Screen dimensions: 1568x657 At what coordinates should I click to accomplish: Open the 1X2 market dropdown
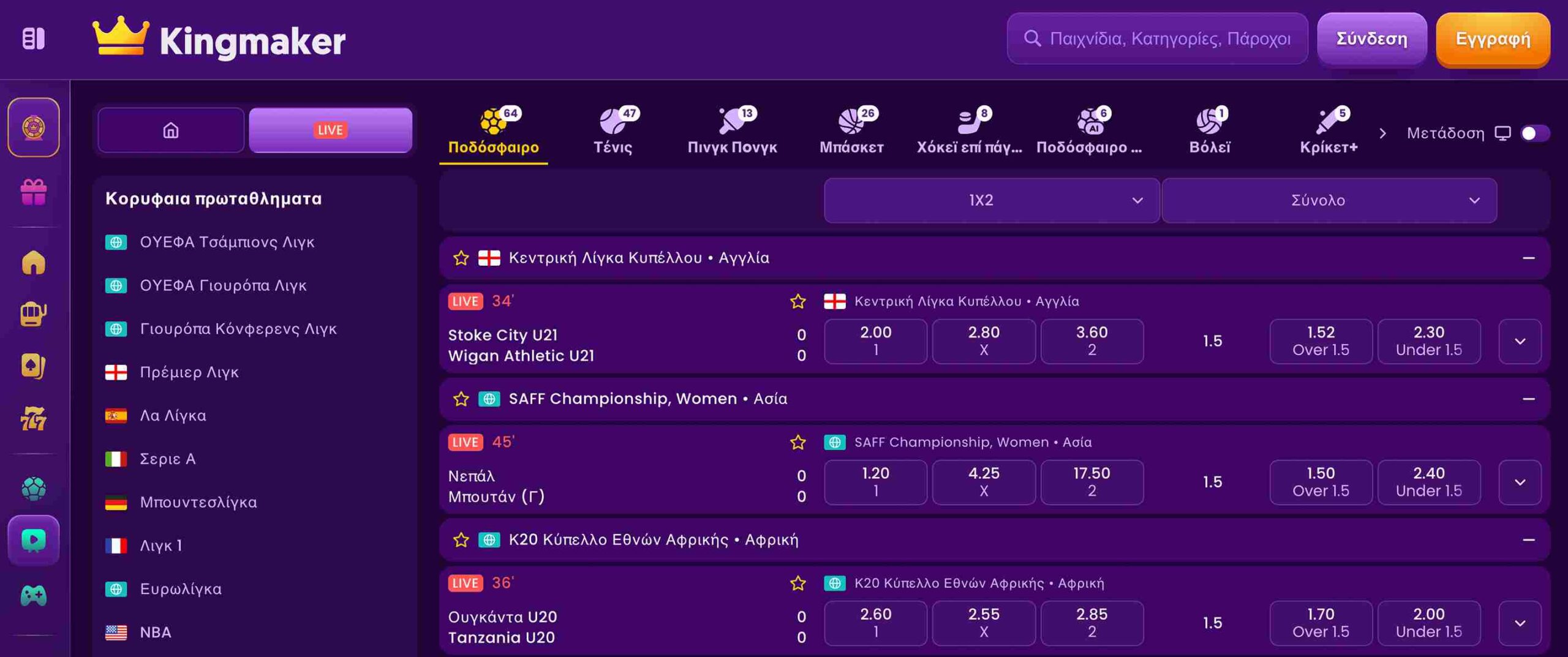[991, 200]
